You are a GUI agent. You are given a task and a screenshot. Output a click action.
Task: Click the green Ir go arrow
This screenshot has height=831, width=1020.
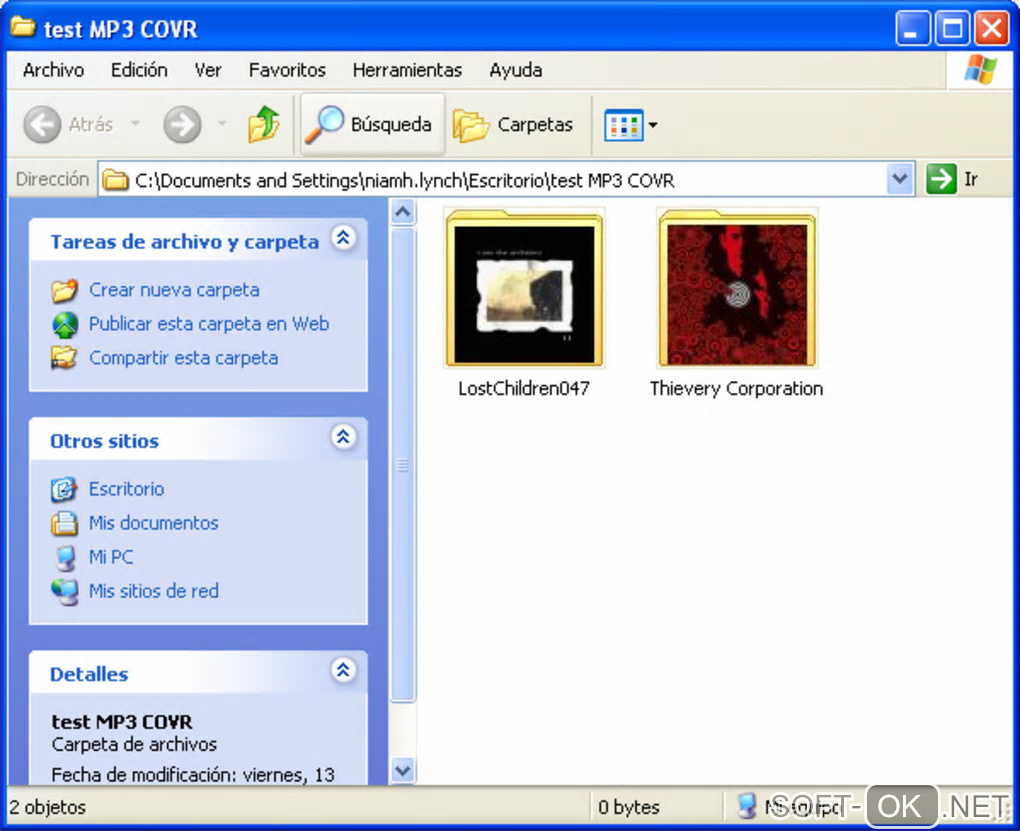click(x=941, y=179)
